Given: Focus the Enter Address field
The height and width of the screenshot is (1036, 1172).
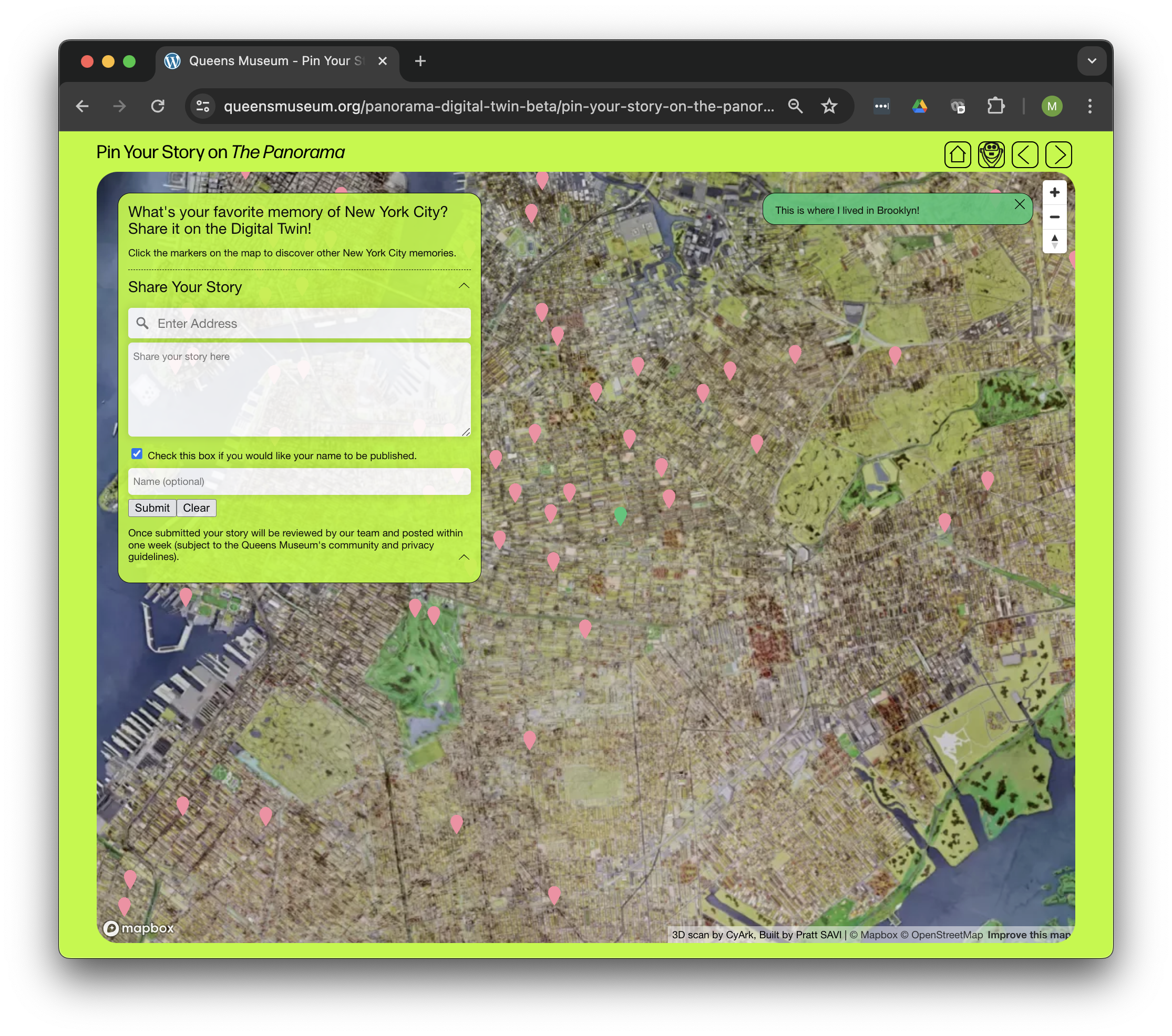Looking at the screenshot, I should pos(300,323).
